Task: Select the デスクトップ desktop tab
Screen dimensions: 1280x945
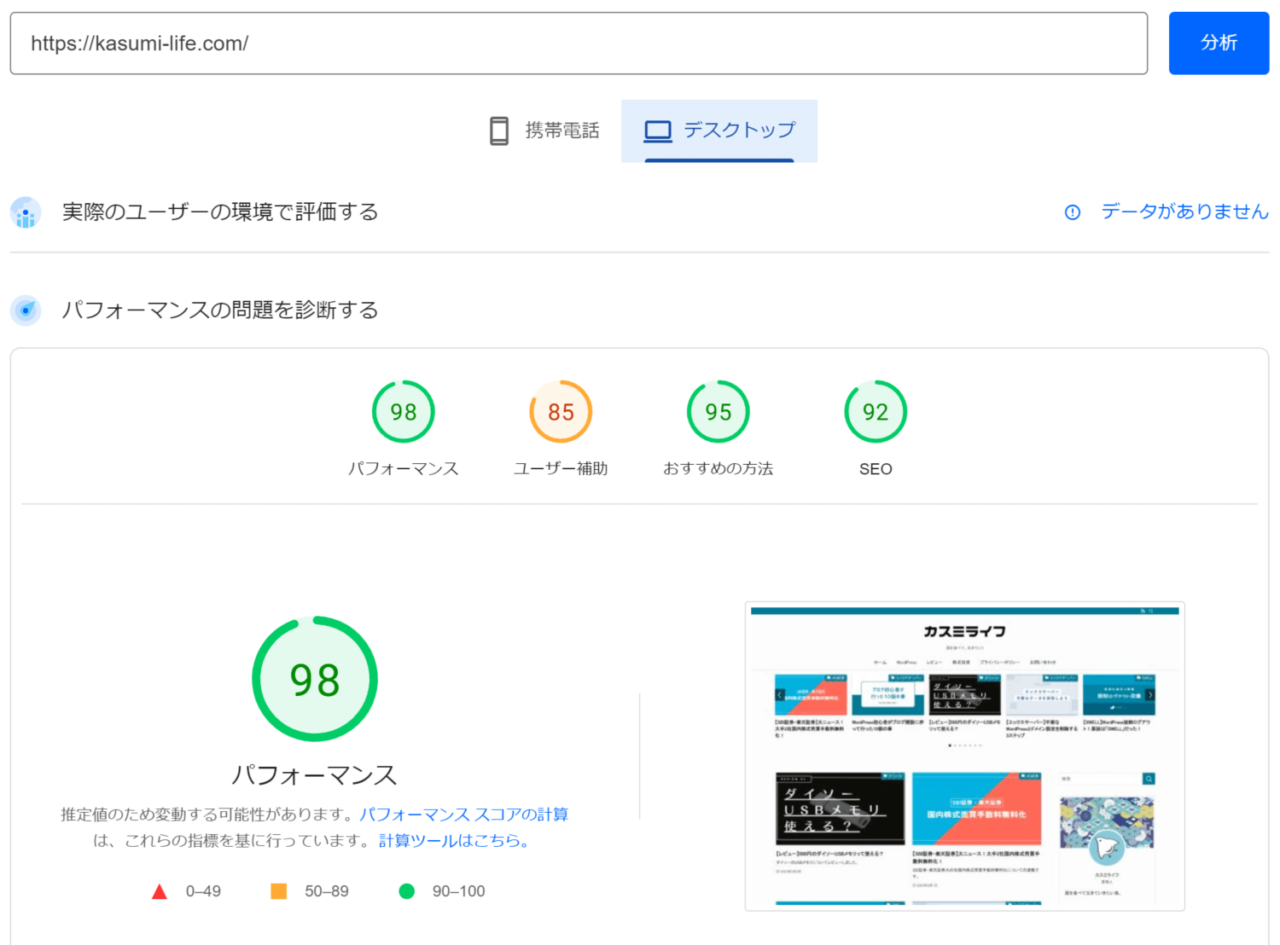Action: coord(719,131)
